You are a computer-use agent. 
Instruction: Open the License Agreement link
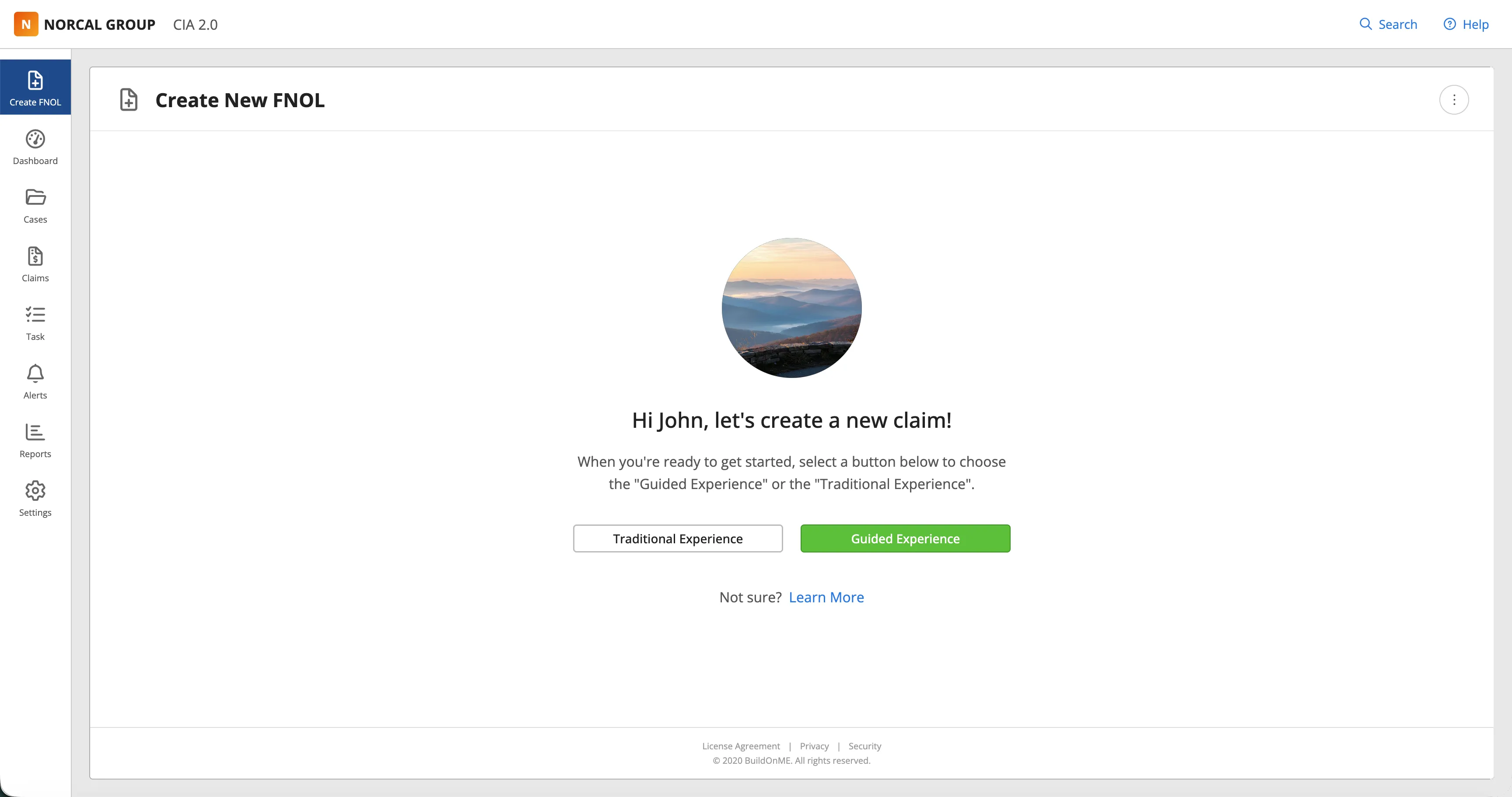pyautogui.click(x=741, y=746)
